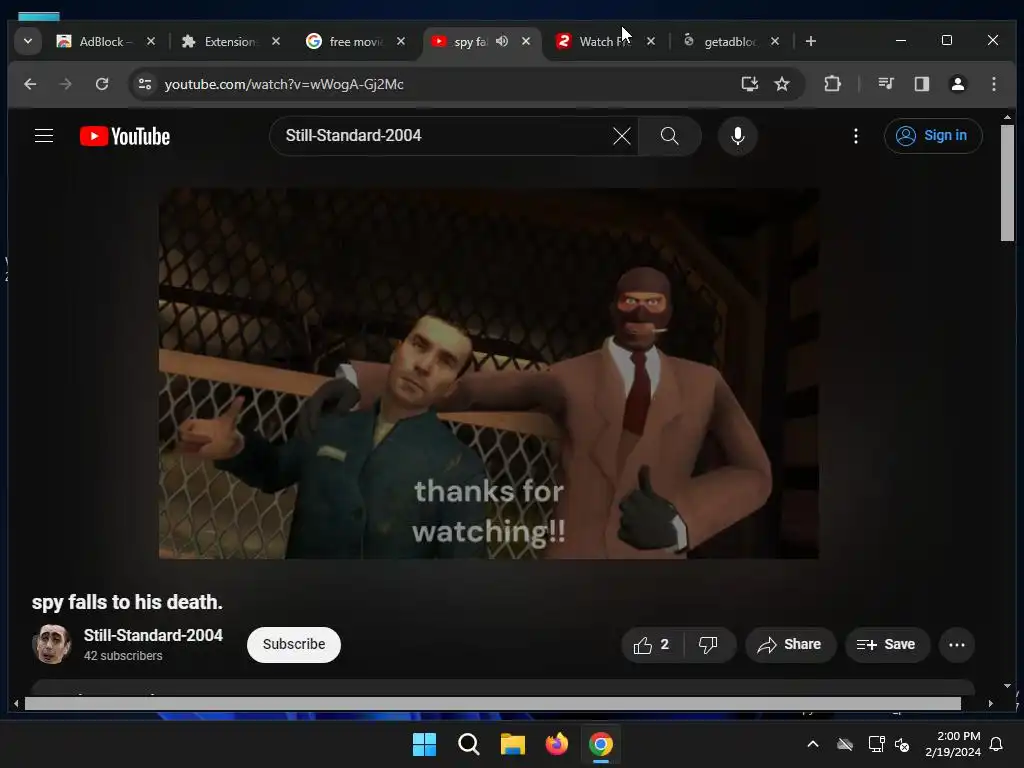Open a new tab with plus button
The width and height of the screenshot is (1024, 768).
(x=810, y=41)
